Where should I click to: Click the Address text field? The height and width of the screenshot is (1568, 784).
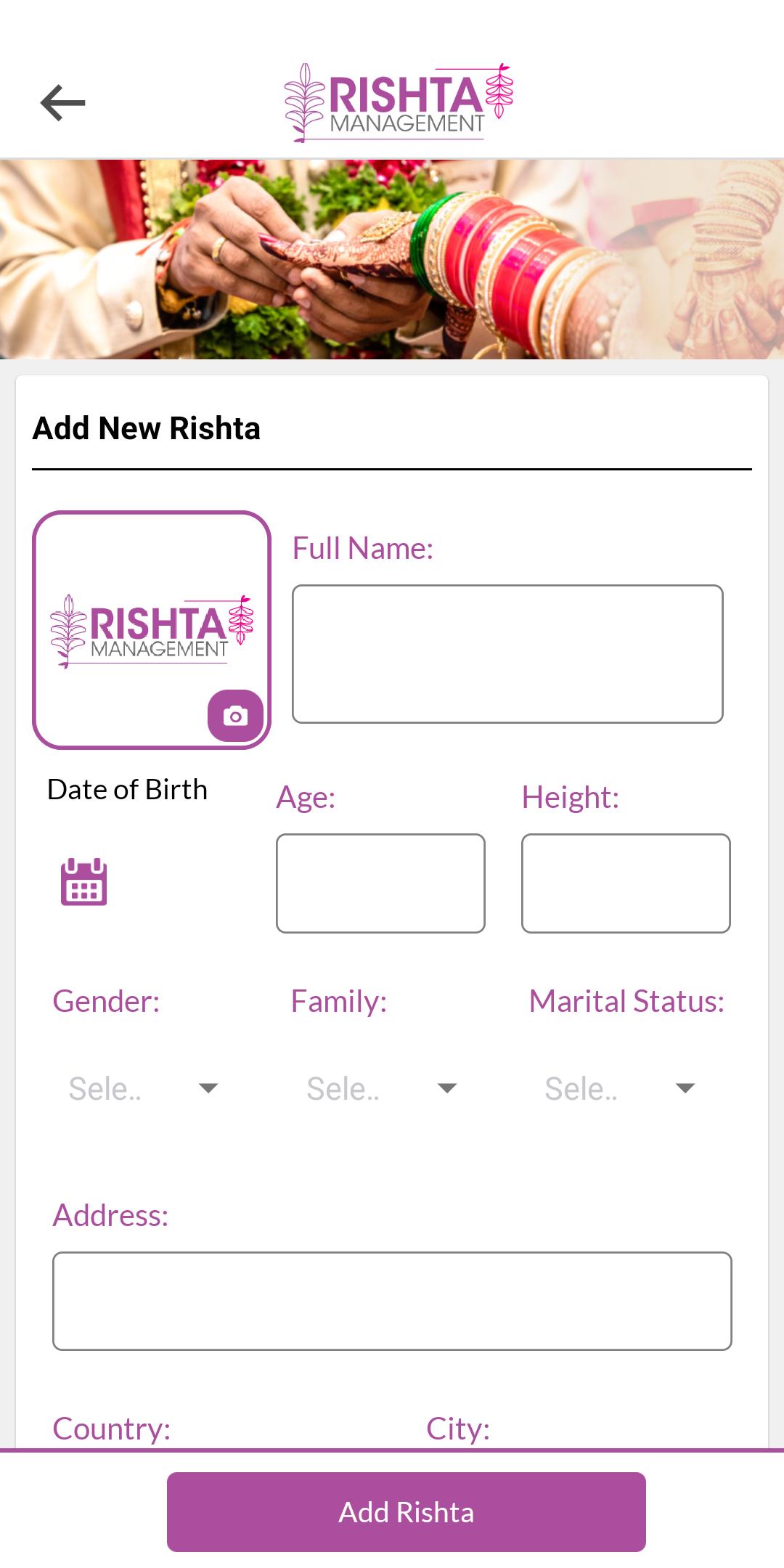pos(392,1301)
